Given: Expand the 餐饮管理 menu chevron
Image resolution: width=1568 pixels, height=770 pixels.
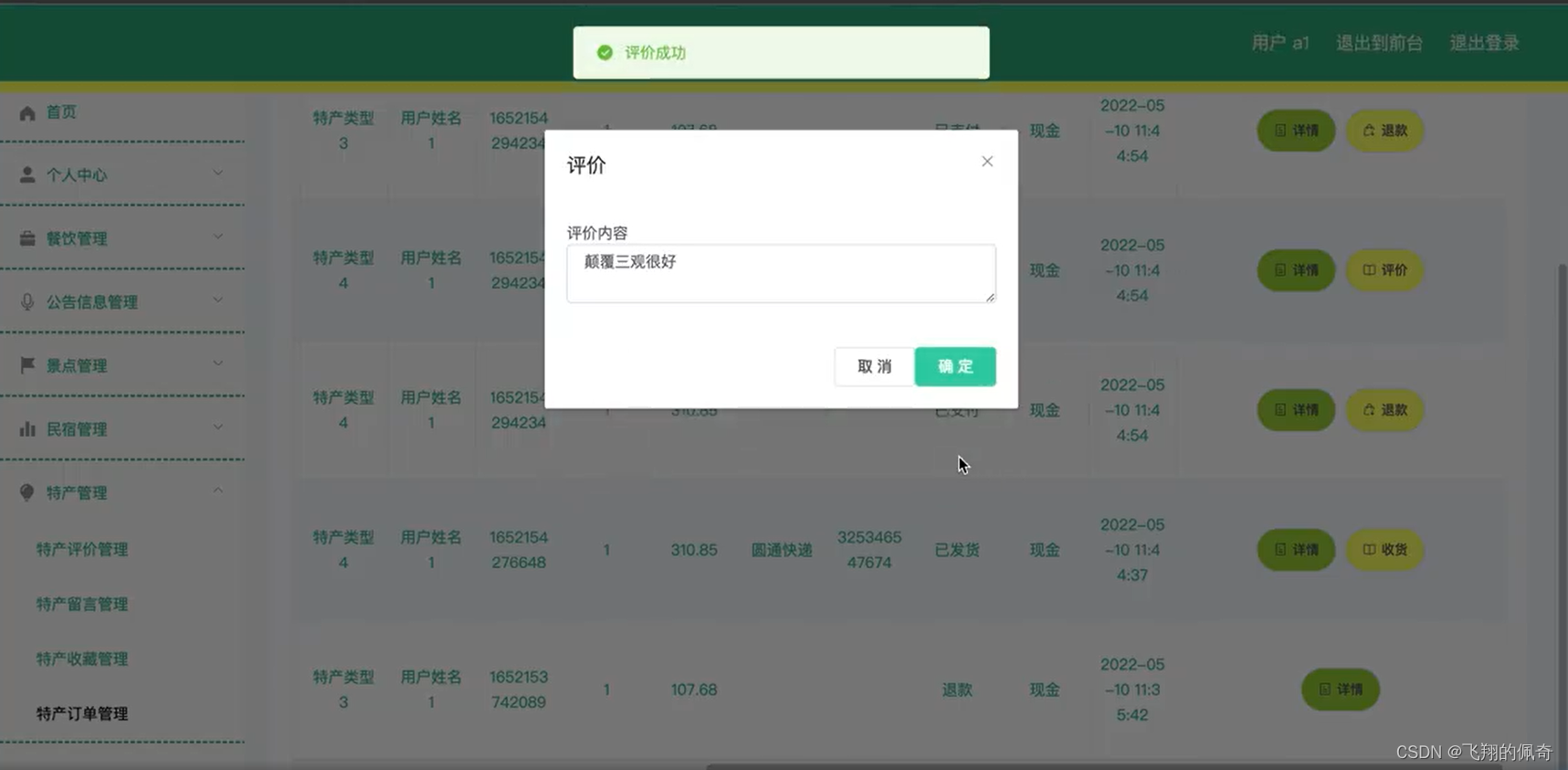Looking at the screenshot, I should [217, 237].
